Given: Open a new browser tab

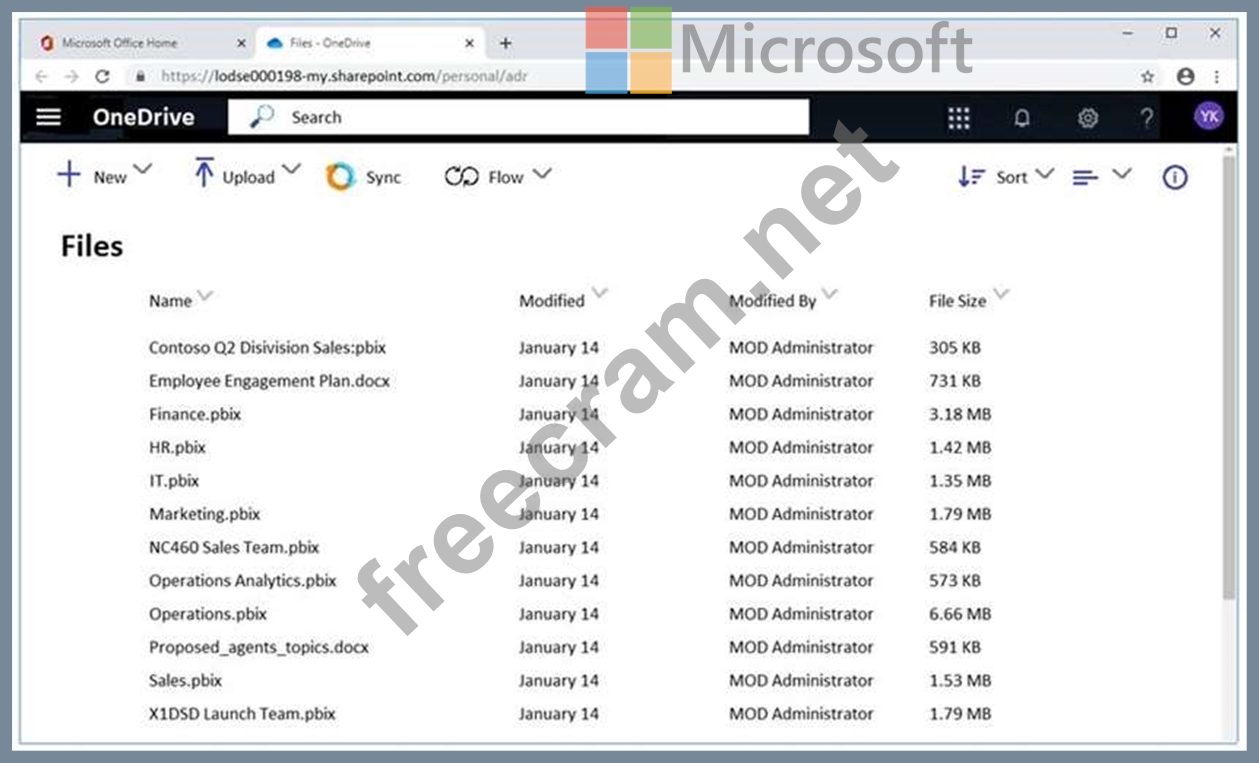Looking at the screenshot, I should [x=505, y=43].
